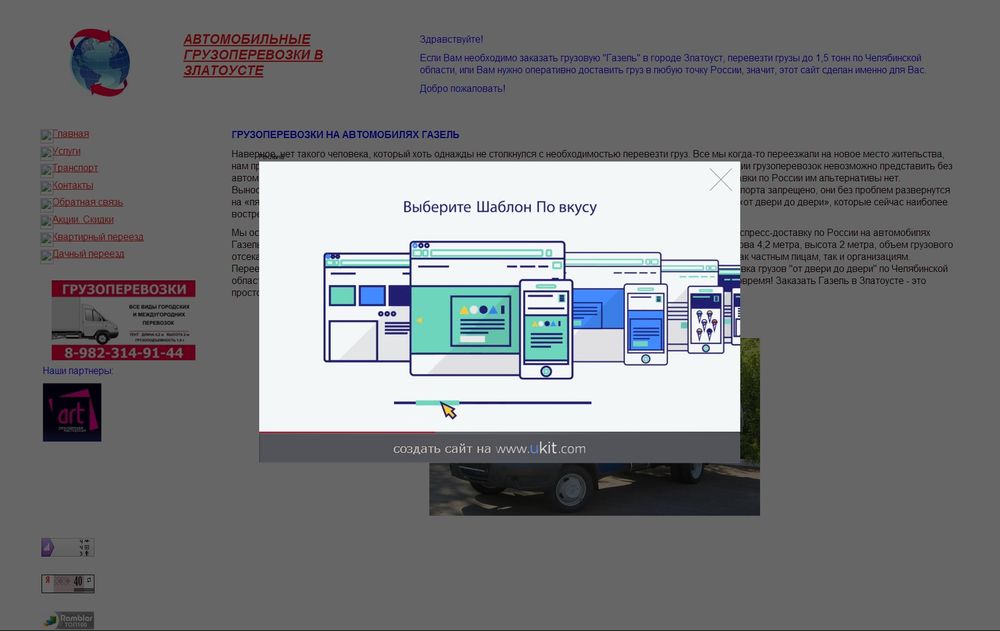This screenshot has width=1000, height=631.
Task: Click the создать сайт на ukit.com banner
Action: coord(499,448)
